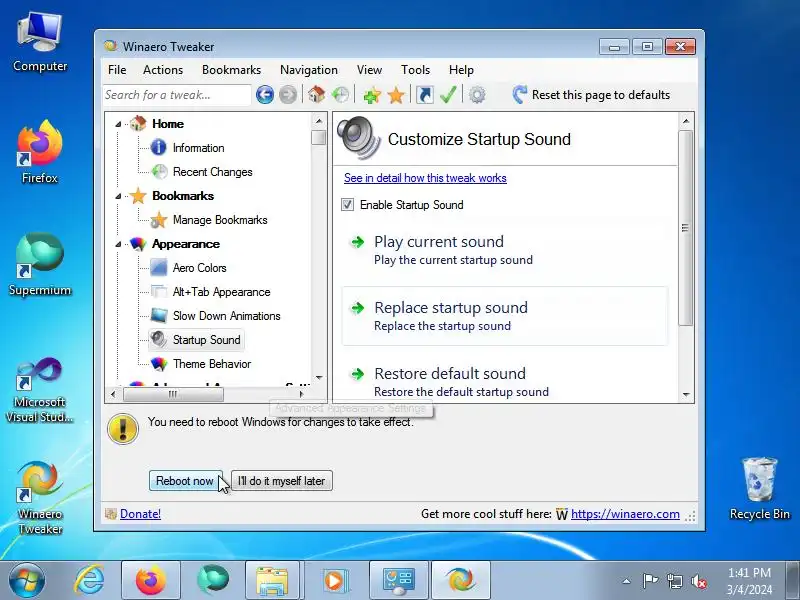The image size is (800, 600).
Task: Click the blue Back arrow toolbar icon
Action: [265, 95]
